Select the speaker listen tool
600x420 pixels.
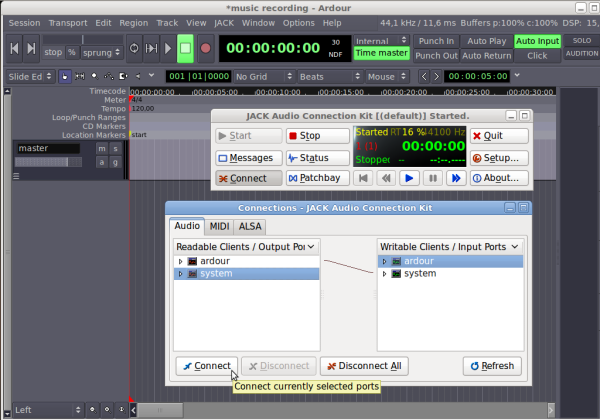coord(138,77)
